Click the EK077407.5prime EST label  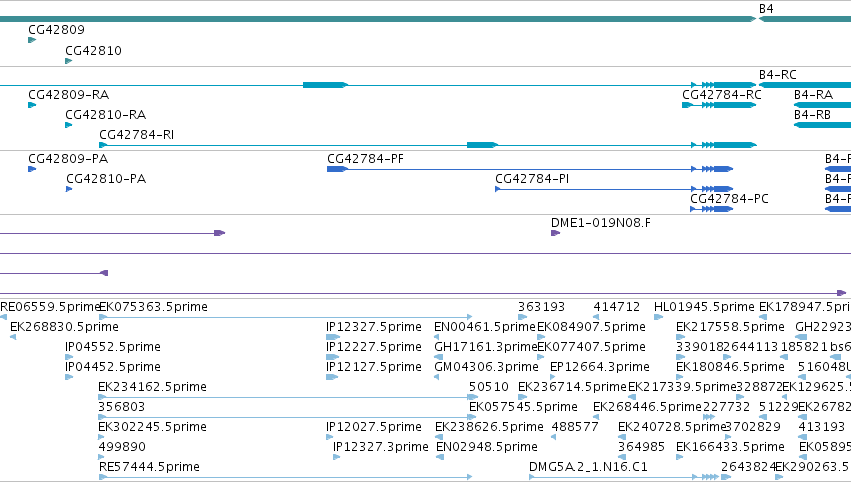591,347
